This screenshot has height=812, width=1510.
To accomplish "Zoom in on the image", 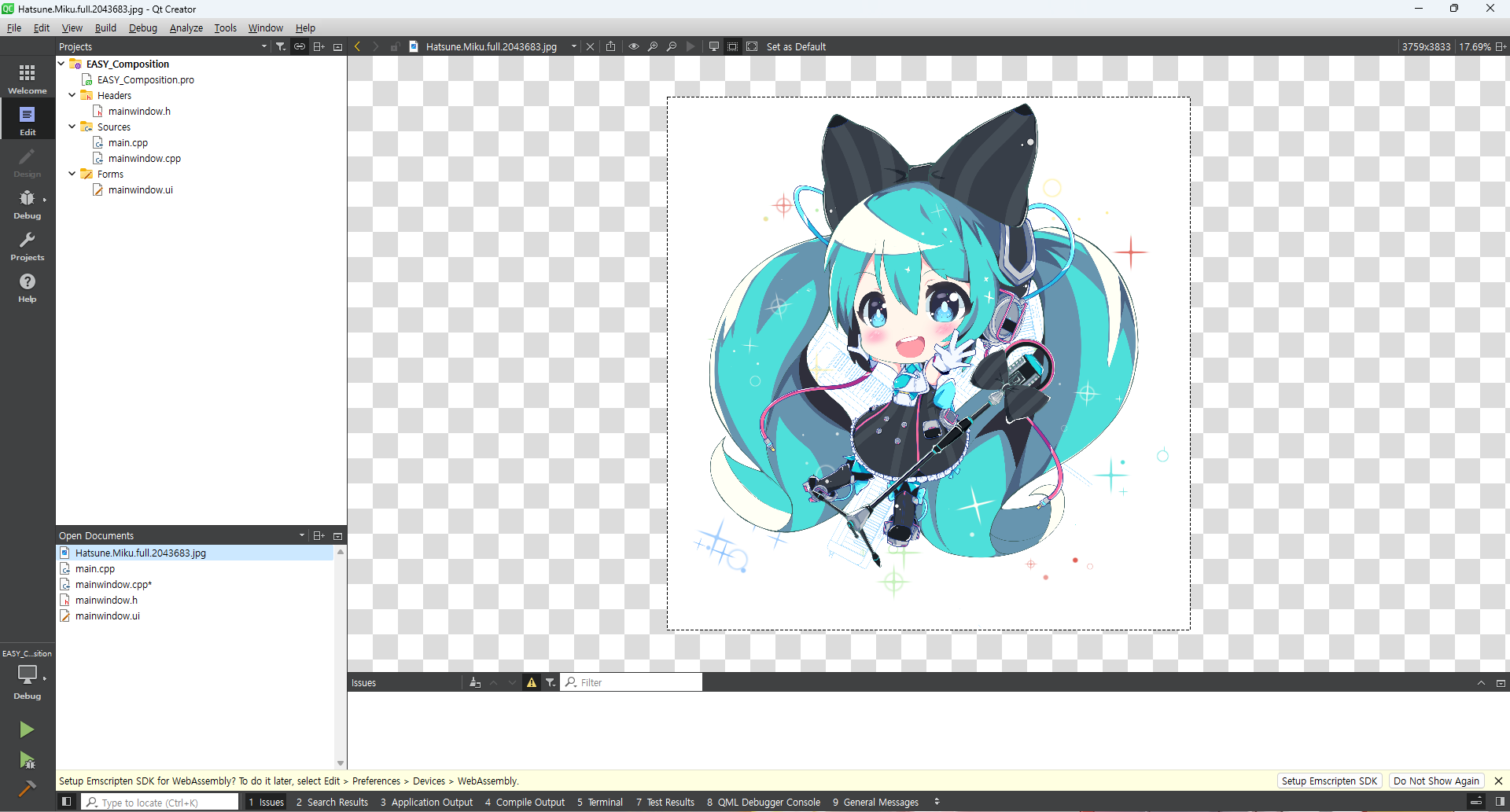I will tap(653, 46).
